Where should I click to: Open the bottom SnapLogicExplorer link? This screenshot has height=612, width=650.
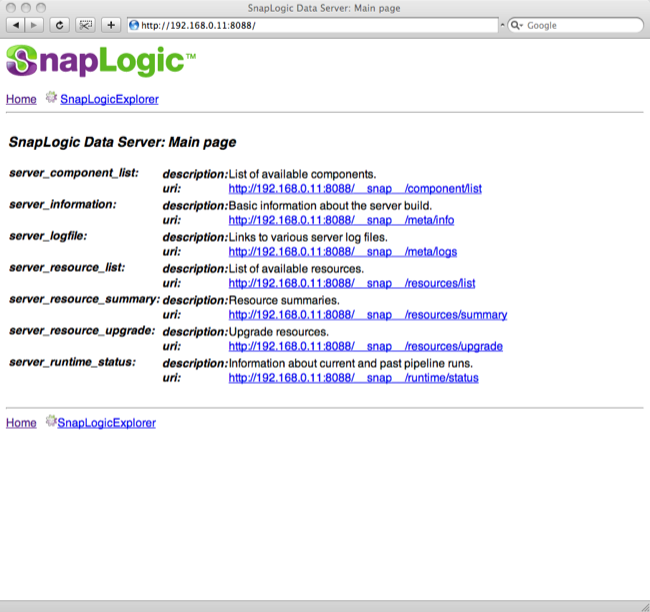pyautogui.click(x=107, y=423)
